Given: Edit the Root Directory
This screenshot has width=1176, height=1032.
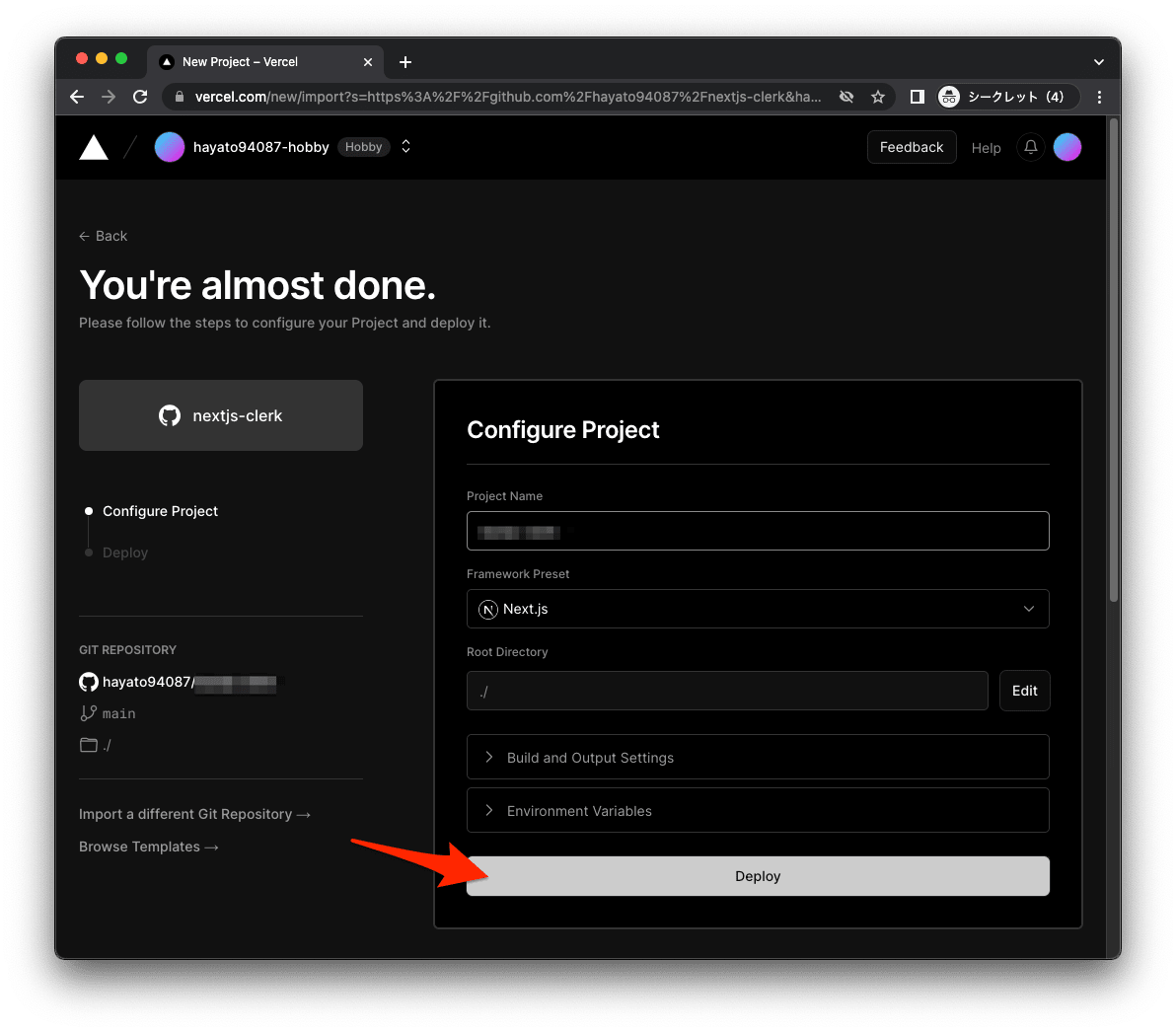Looking at the screenshot, I should click(1024, 691).
